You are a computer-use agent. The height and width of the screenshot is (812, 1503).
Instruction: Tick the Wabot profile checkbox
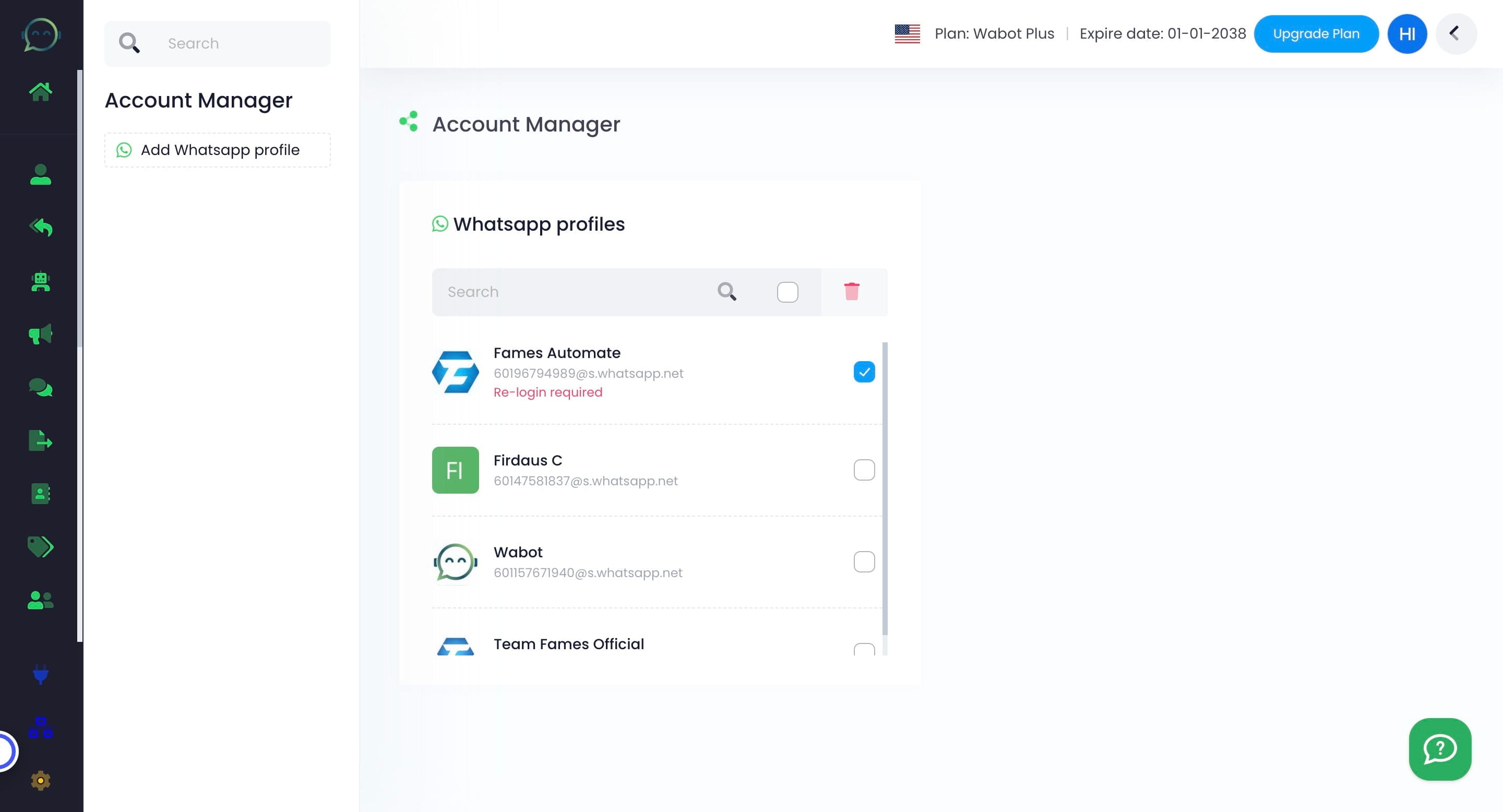click(x=864, y=562)
